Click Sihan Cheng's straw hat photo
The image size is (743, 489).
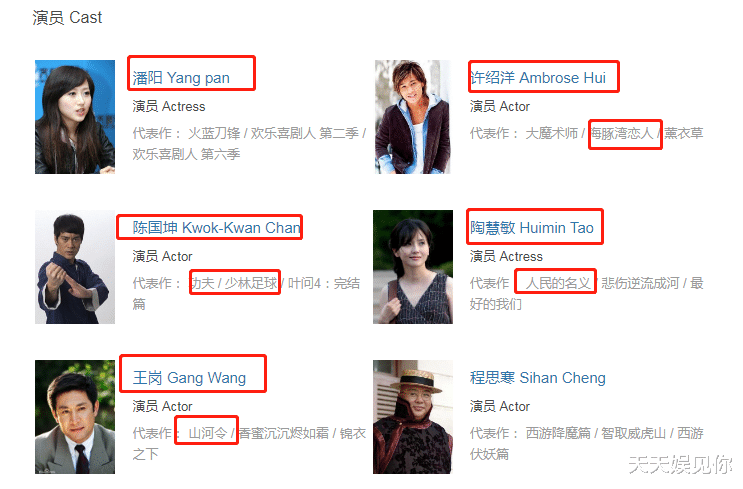413,417
